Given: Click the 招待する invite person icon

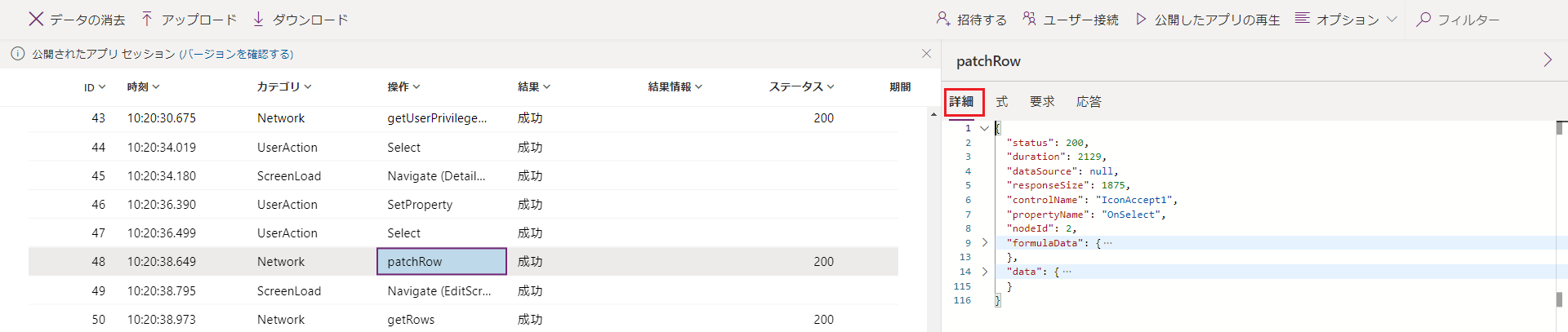Looking at the screenshot, I should tap(942, 19).
